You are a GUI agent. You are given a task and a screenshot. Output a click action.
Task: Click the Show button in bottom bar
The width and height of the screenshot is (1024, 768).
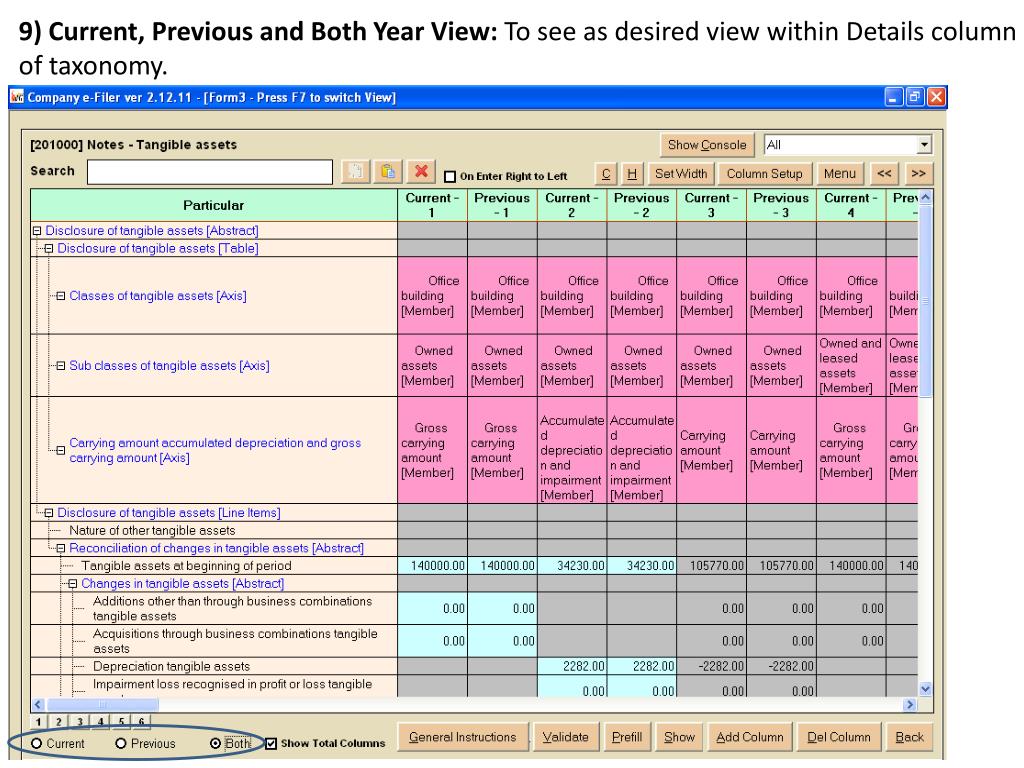tap(679, 737)
